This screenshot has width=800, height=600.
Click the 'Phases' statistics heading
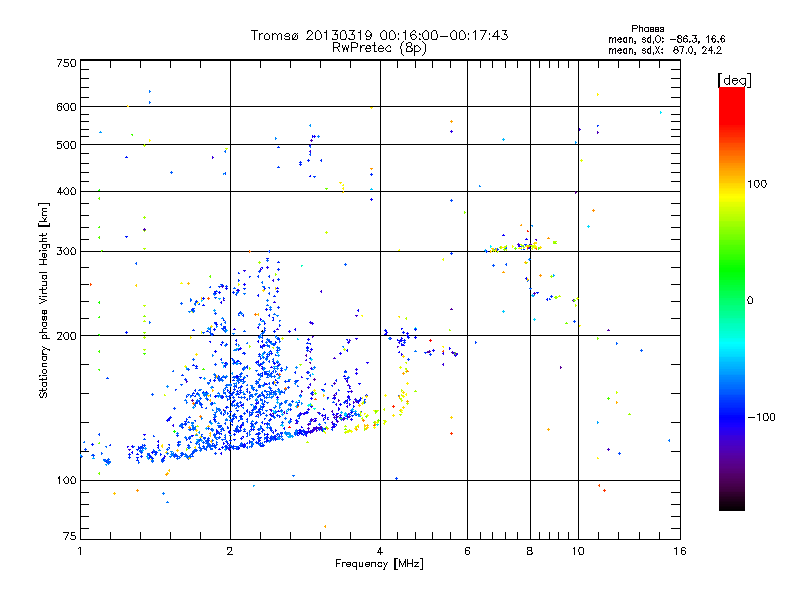point(647,29)
